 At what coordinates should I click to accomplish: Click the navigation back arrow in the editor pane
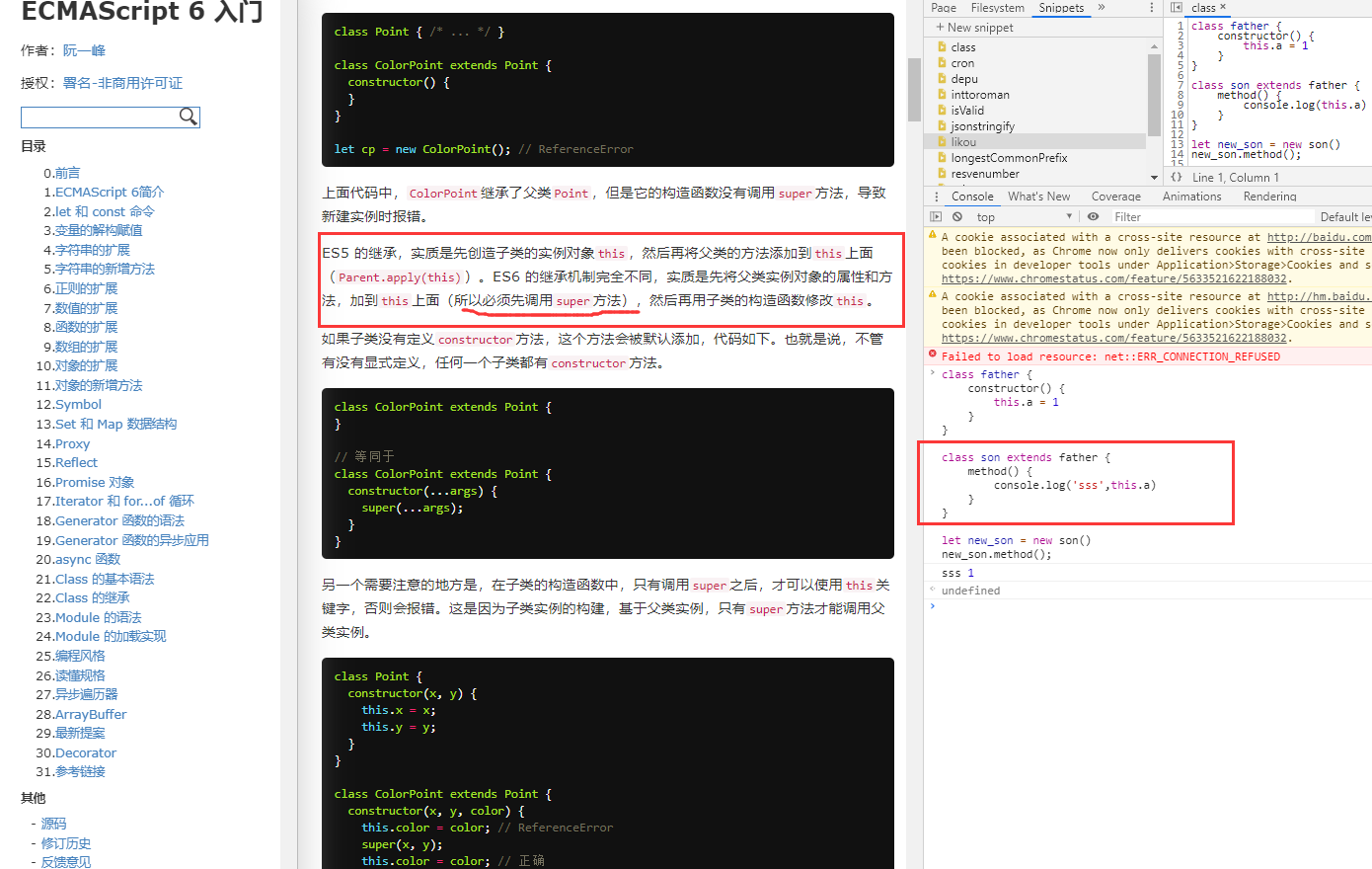(x=1177, y=8)
